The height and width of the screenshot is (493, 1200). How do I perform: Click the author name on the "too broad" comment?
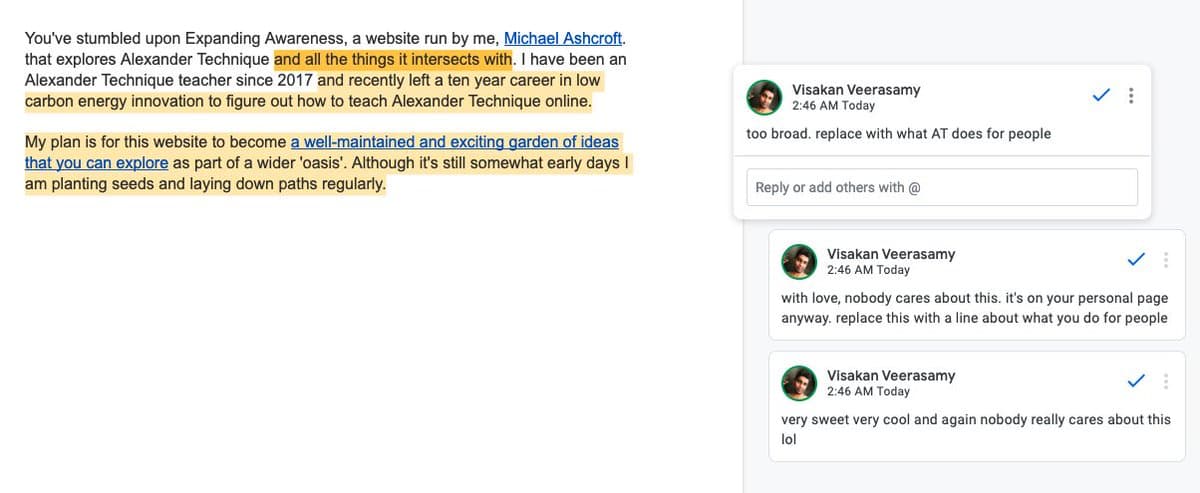[856, 89]
